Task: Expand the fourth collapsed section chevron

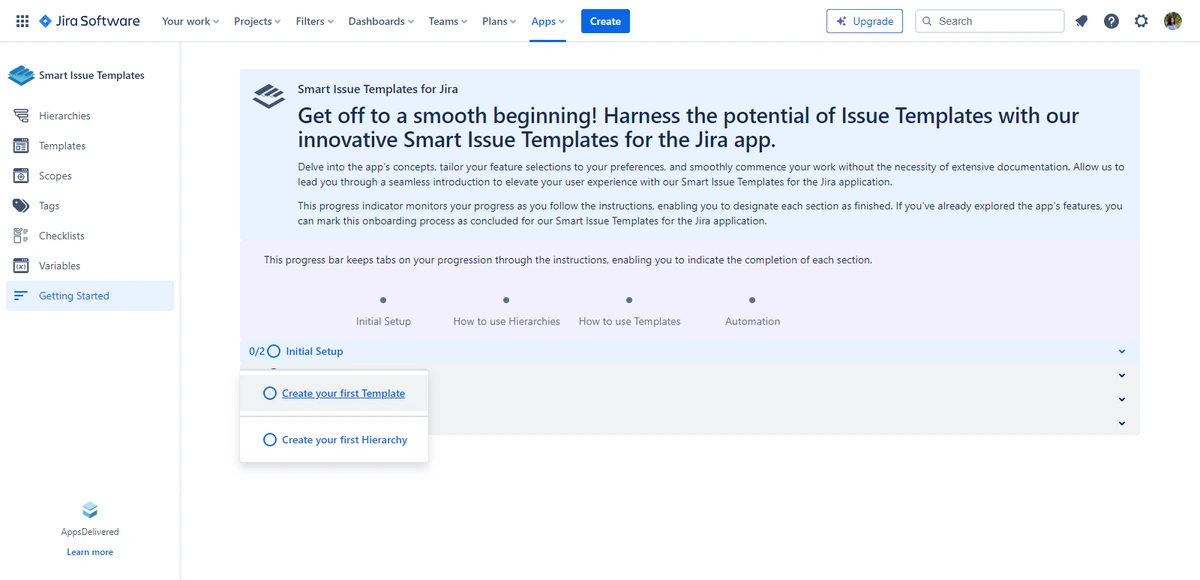Action: (1122, 423)
